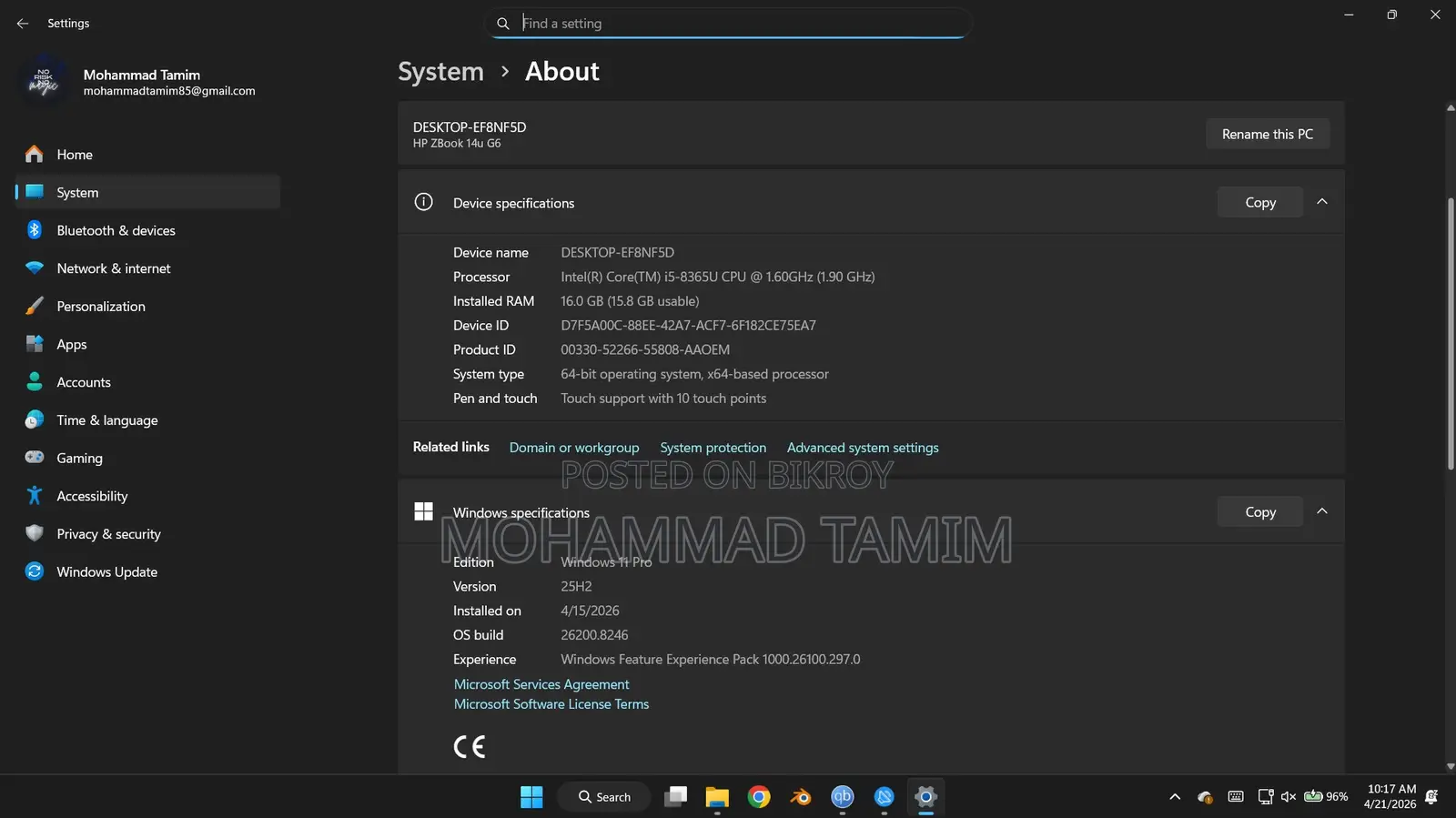
Task: Copy the Windows specifications
Action: pos(1260,511)
